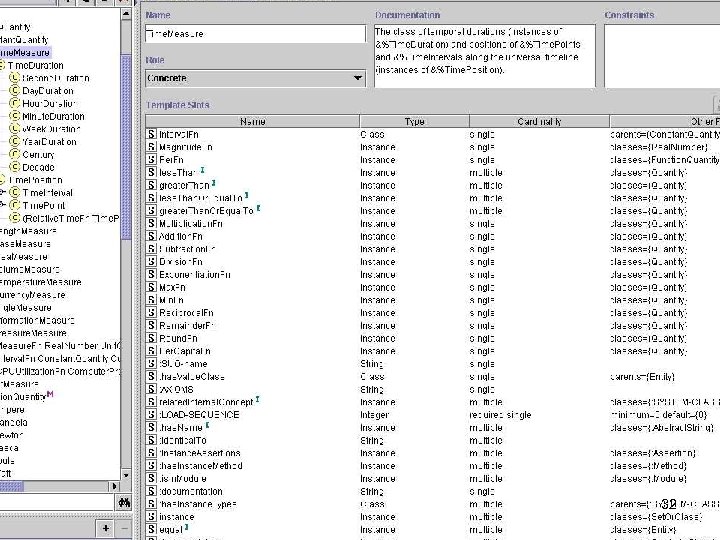Select the :hasValueClass slot row

tap(433, 377)
